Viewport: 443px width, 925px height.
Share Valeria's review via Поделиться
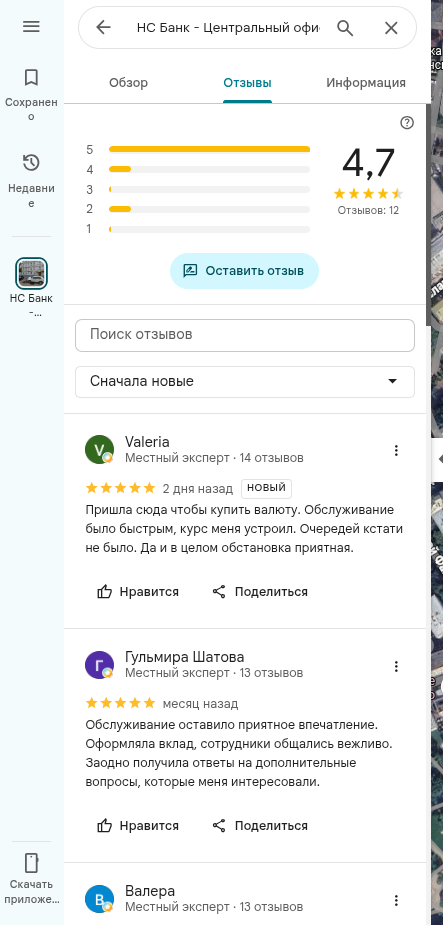(x=260, y=592)
